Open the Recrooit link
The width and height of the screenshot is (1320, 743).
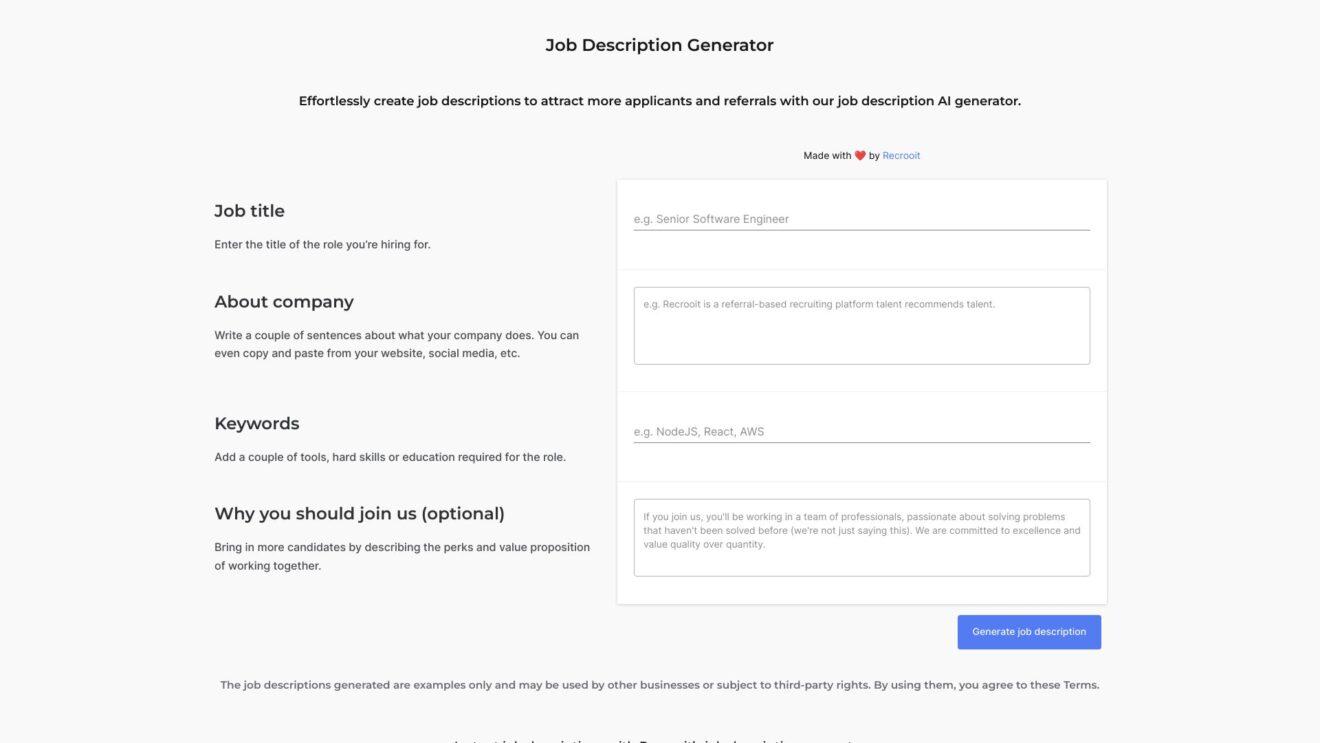point(901,155)
